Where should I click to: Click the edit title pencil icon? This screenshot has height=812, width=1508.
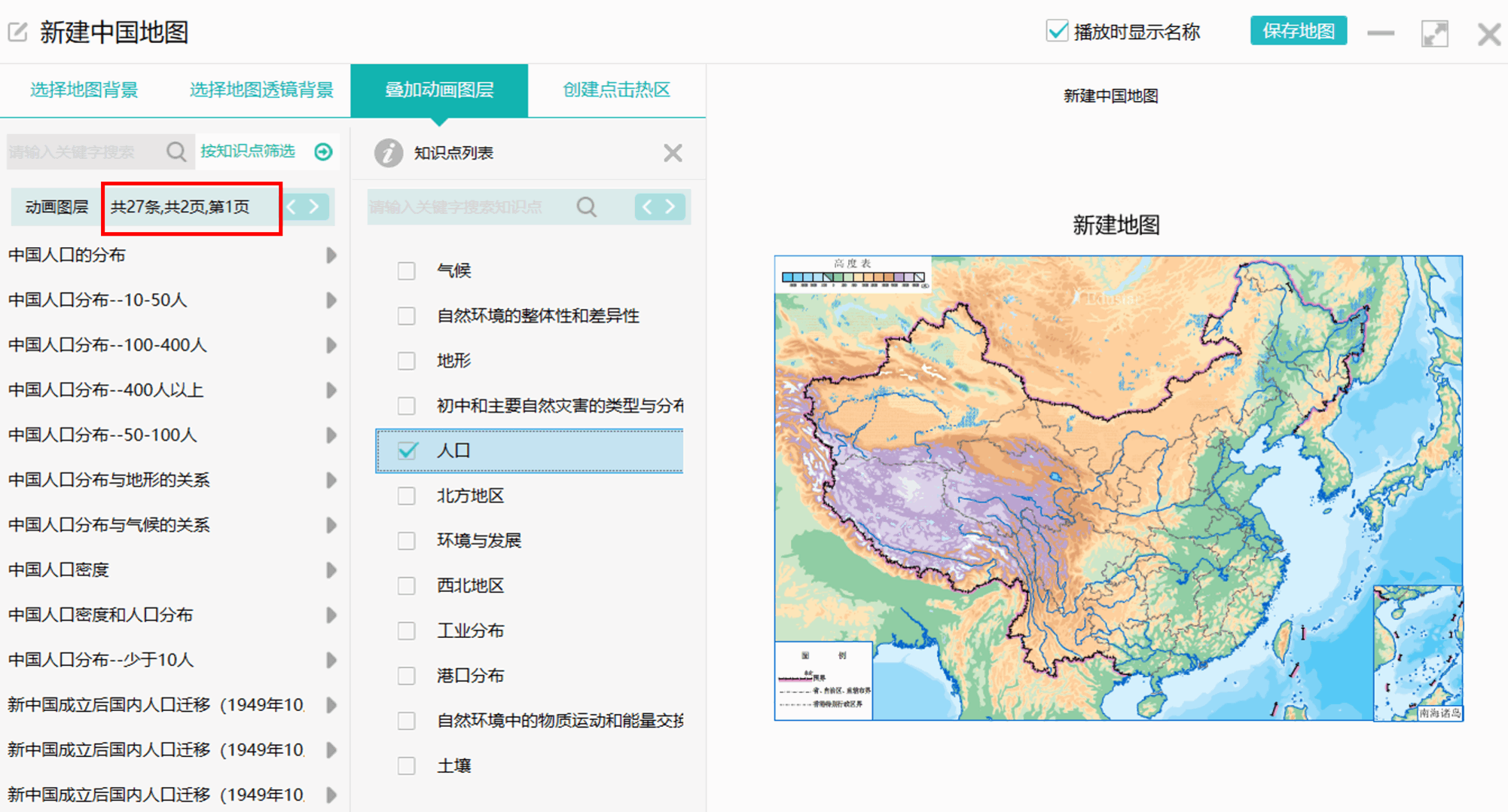tap(18, 32)
